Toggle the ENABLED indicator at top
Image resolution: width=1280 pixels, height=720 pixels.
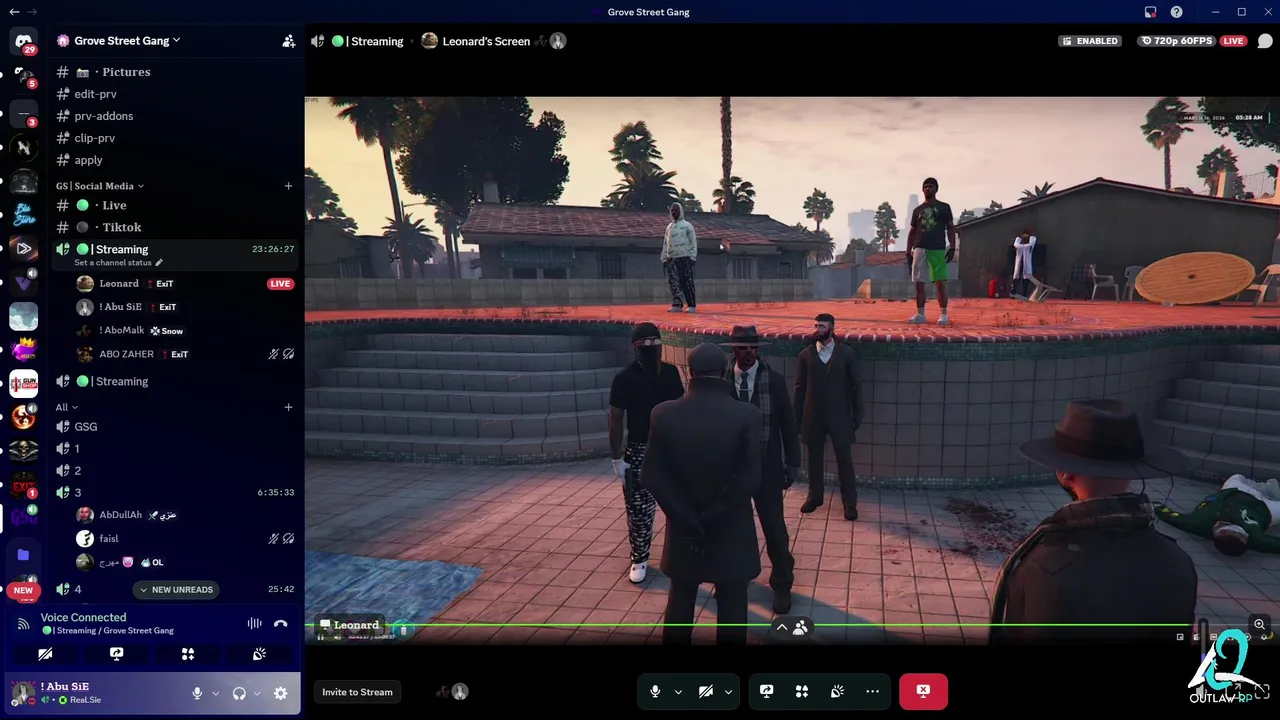point(1090,41)
